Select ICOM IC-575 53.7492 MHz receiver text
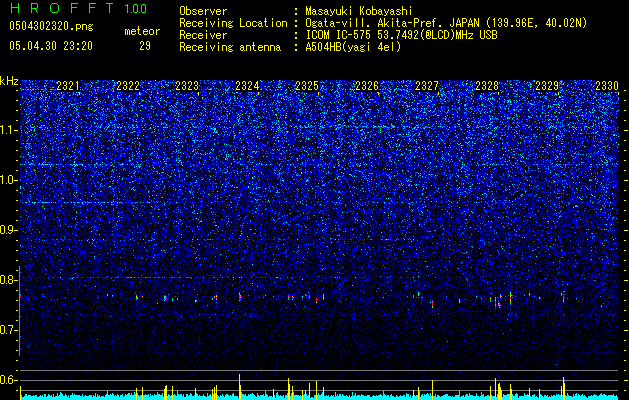This screenshot has height=400, width=629. coord(401,35)
